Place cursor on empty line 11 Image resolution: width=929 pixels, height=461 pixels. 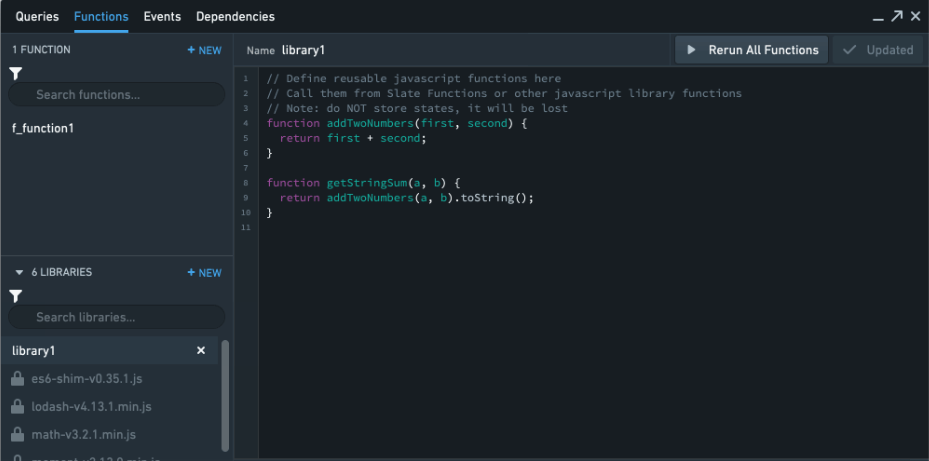(592, 228)
